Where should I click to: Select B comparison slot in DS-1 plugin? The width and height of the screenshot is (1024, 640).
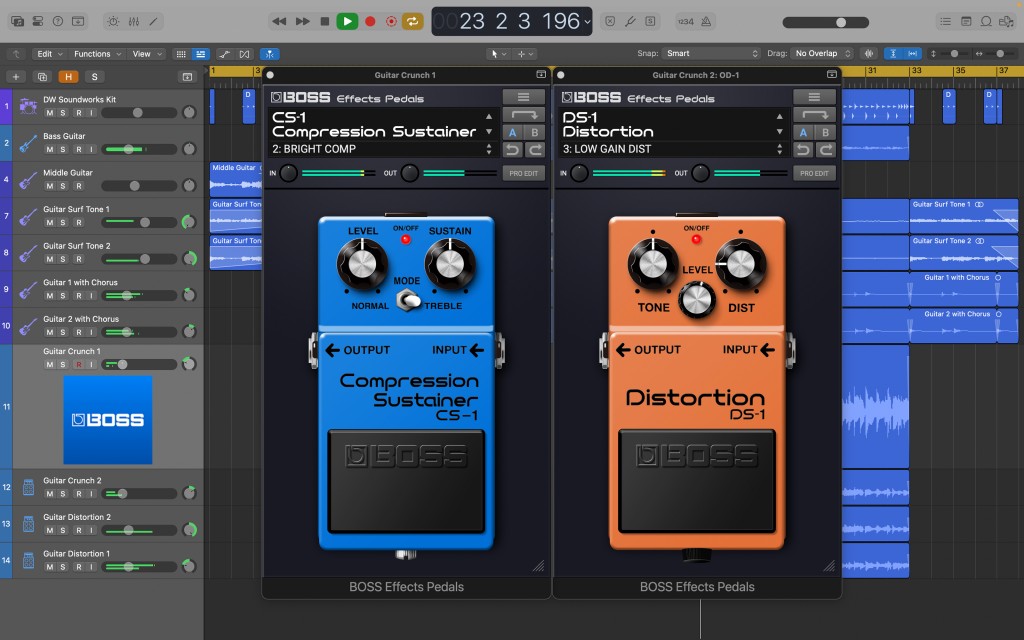pyautogui.click(x=825, y=132)
